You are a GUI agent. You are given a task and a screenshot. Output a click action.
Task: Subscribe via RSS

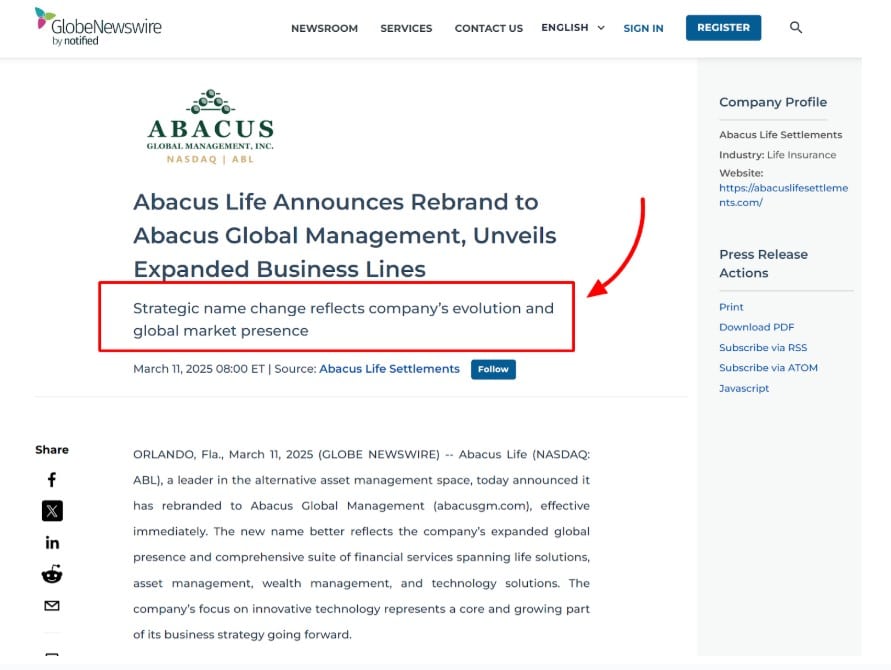763,348
